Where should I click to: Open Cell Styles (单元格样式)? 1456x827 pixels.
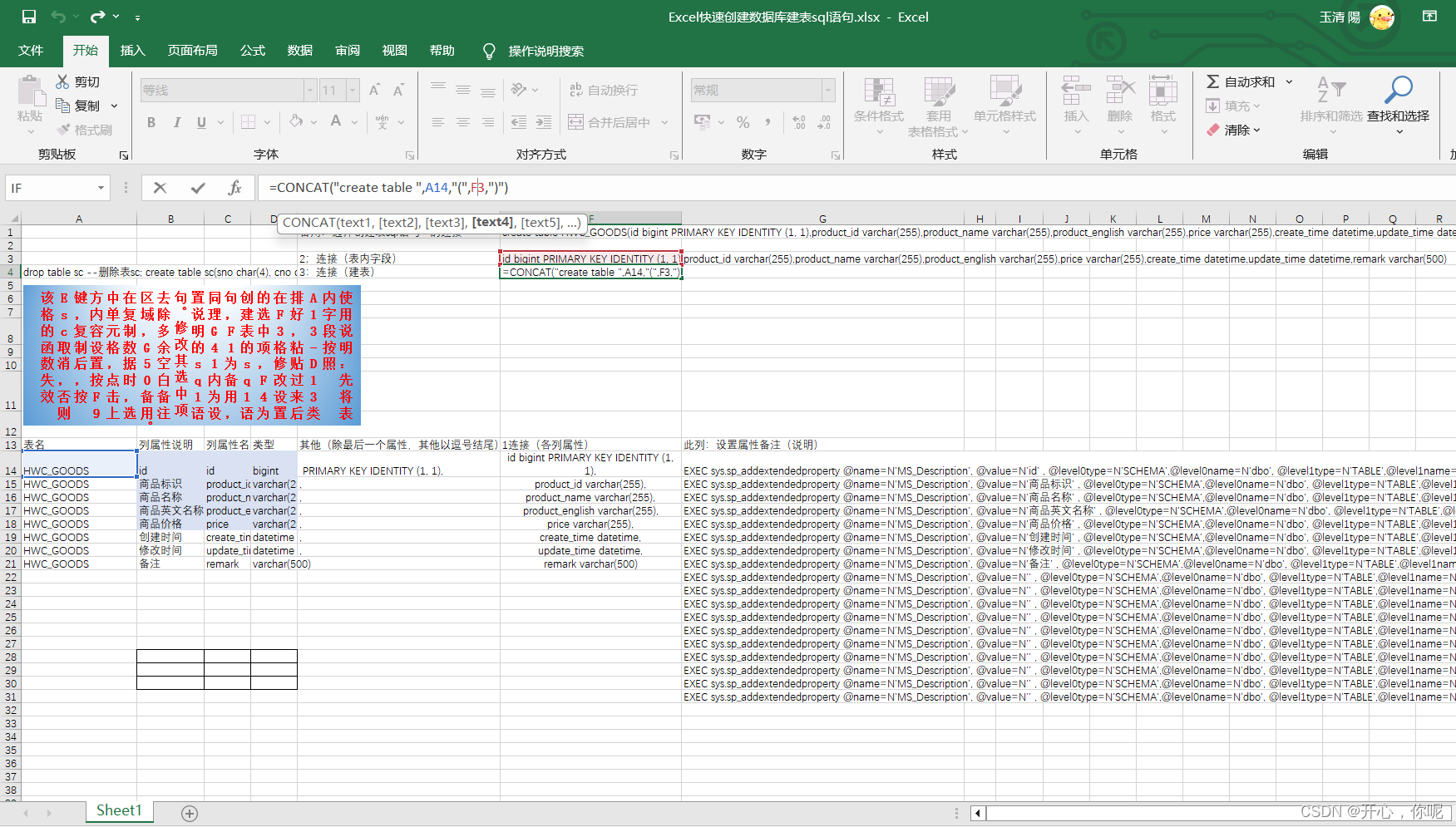coord(1004,106)
